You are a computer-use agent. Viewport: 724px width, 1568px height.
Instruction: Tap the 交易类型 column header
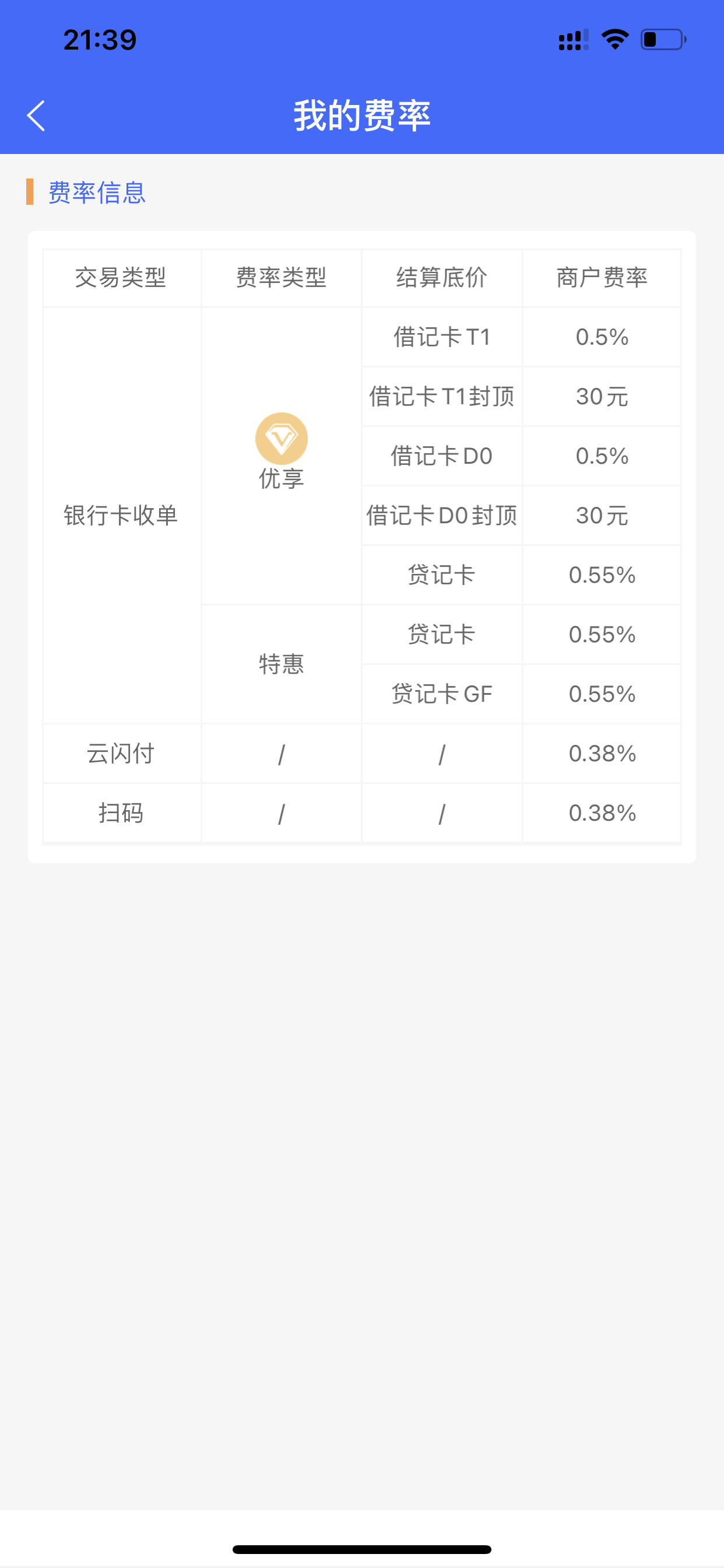click(x=121, y=278)
